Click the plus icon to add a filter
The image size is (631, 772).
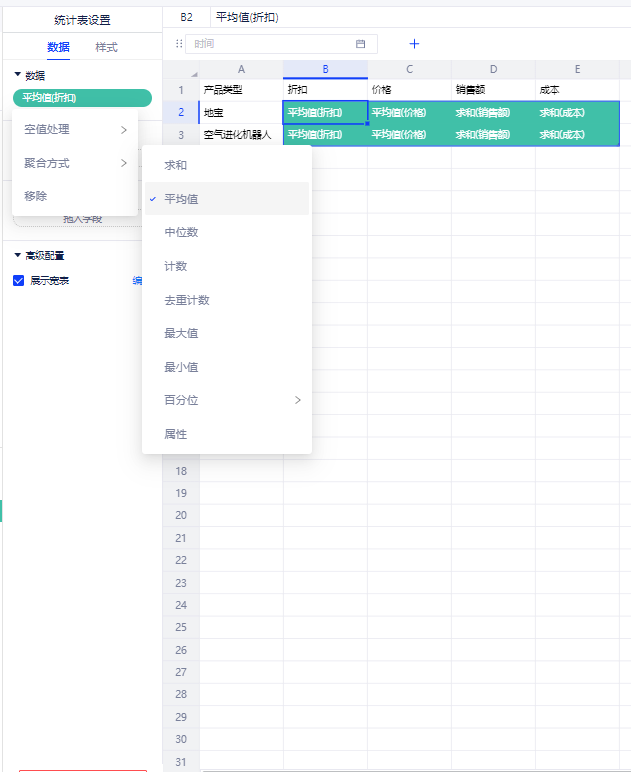tap(415, 44)
